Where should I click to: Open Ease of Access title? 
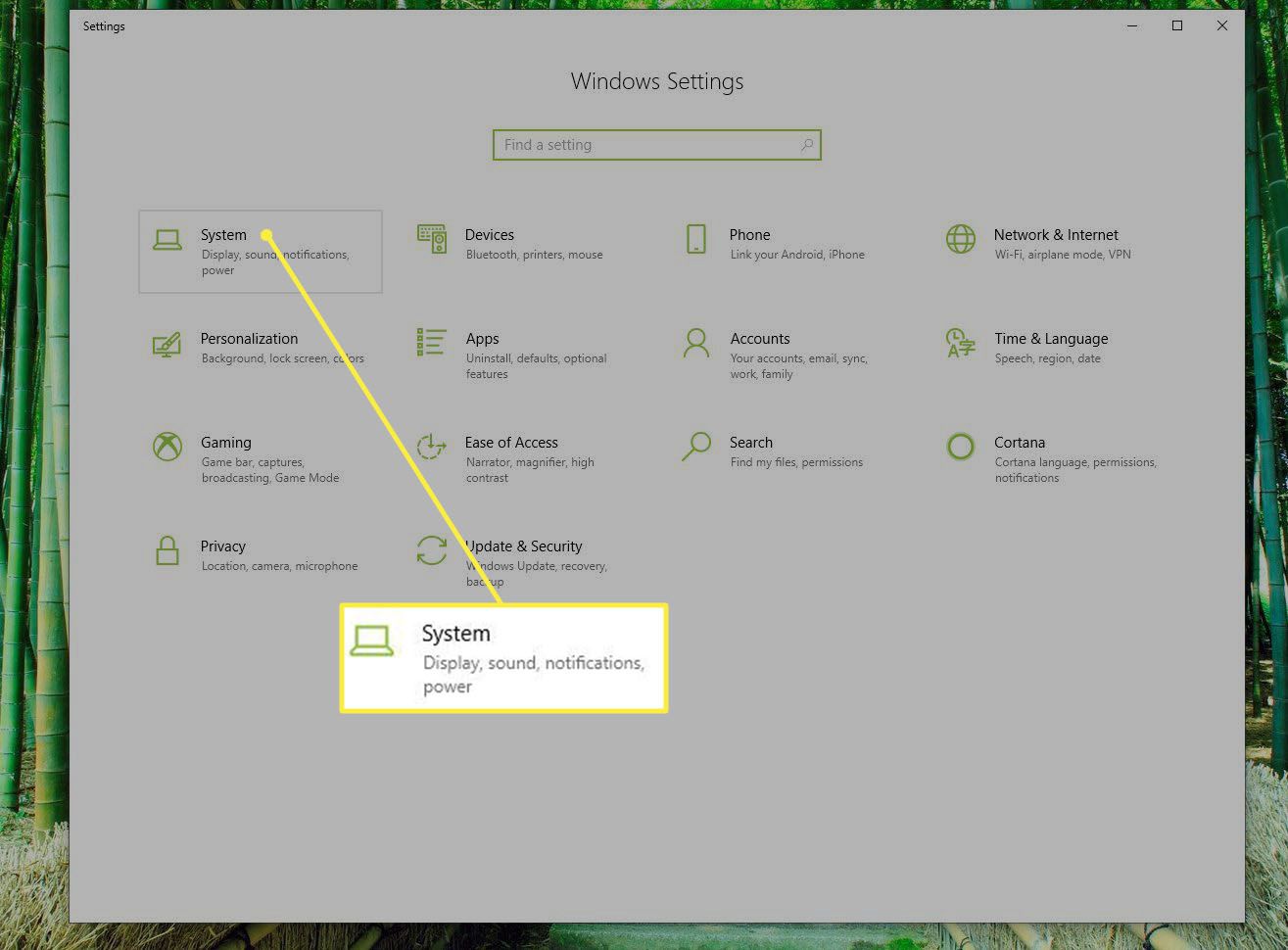pyautogui.click(x=511, y=443)
